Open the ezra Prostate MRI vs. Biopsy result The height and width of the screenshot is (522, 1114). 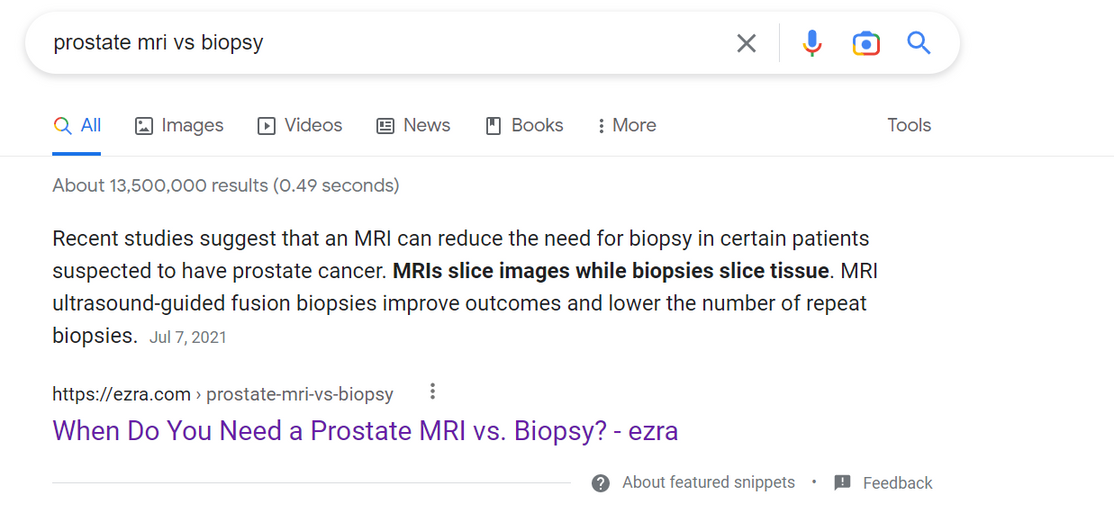tap(365, 431)
